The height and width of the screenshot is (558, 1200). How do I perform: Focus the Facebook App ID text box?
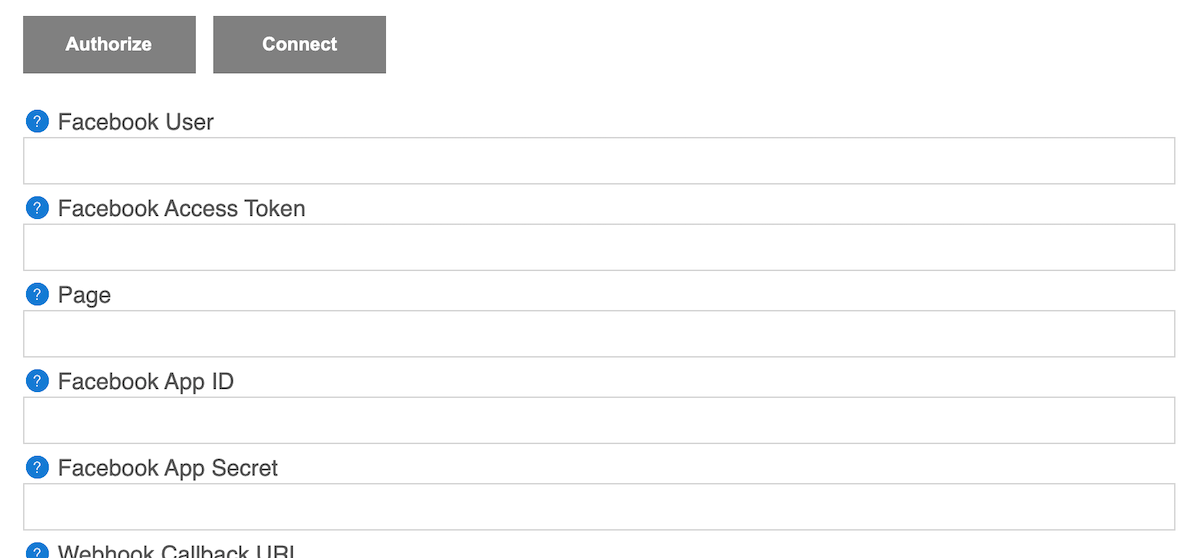tap(598, 420)
